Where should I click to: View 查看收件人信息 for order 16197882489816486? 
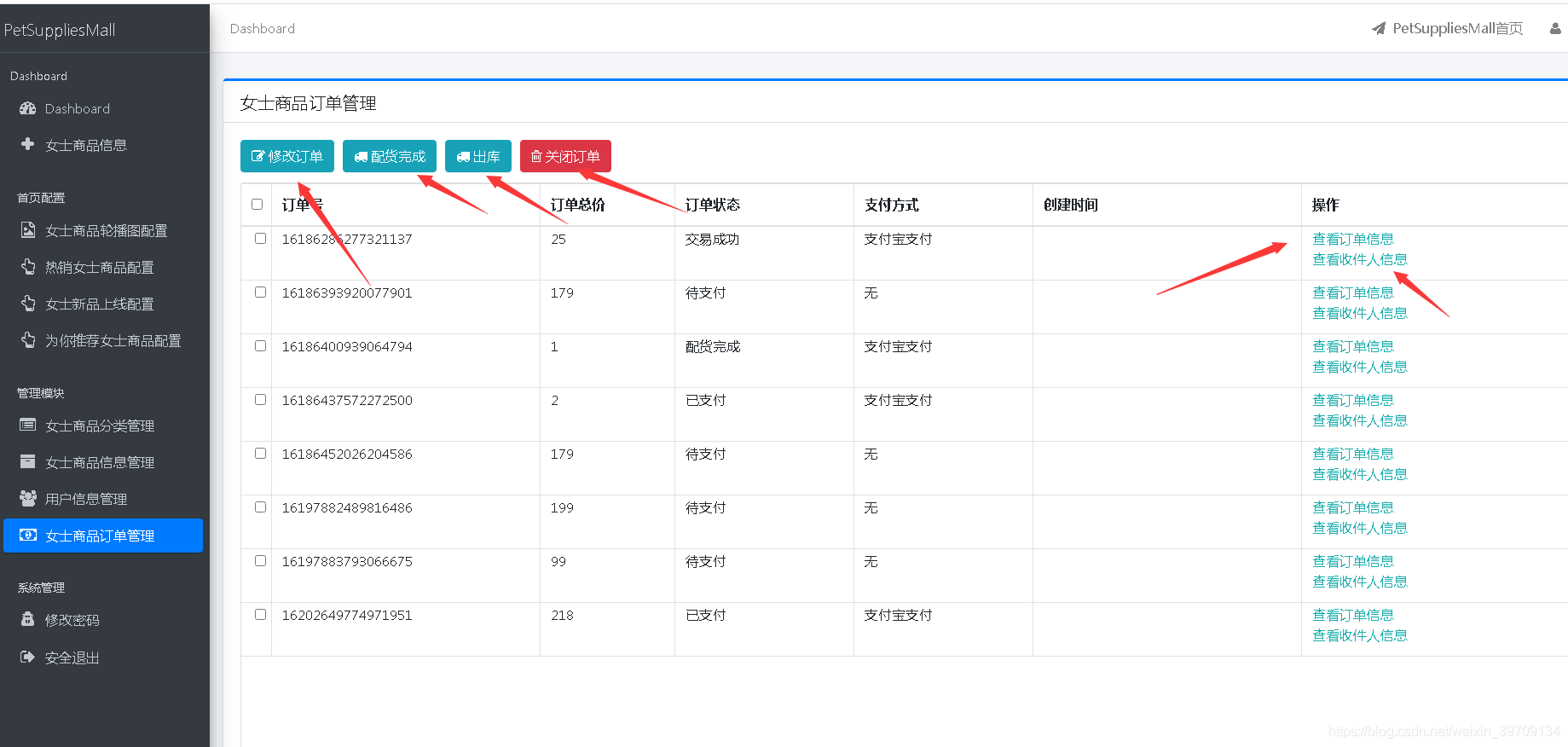tap(1360, 528)
